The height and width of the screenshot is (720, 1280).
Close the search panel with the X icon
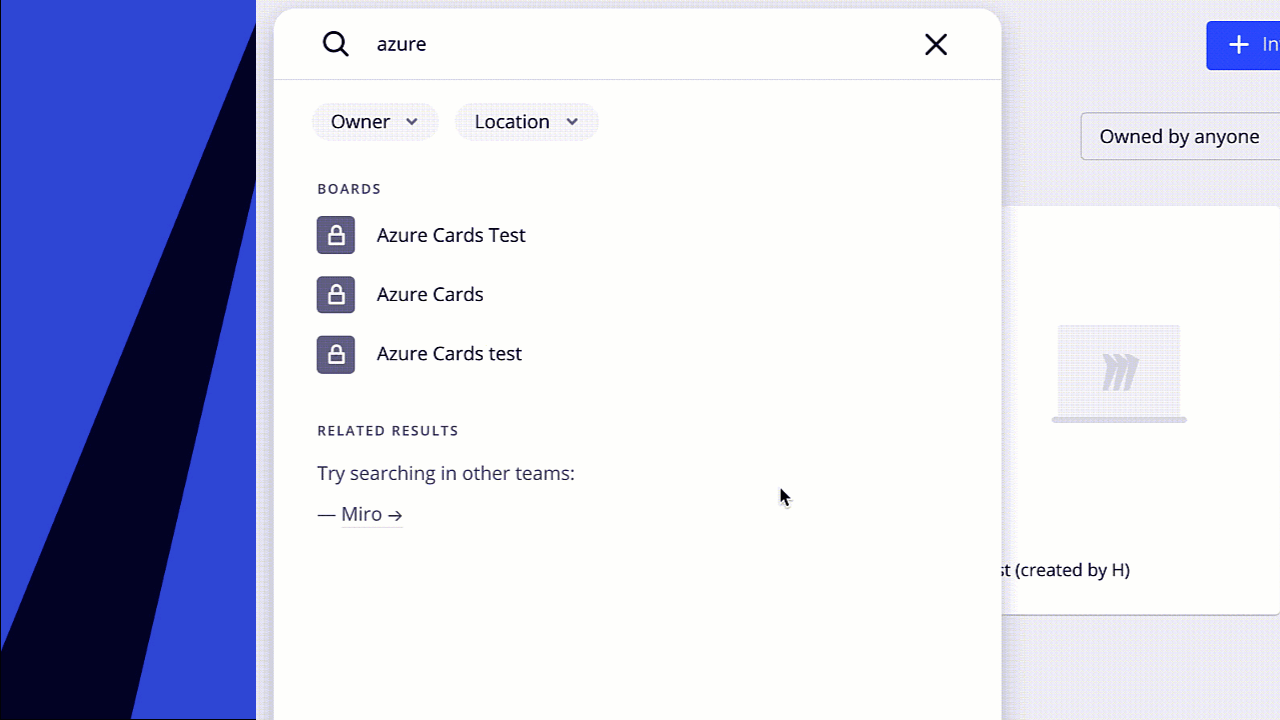pos(935,44)
